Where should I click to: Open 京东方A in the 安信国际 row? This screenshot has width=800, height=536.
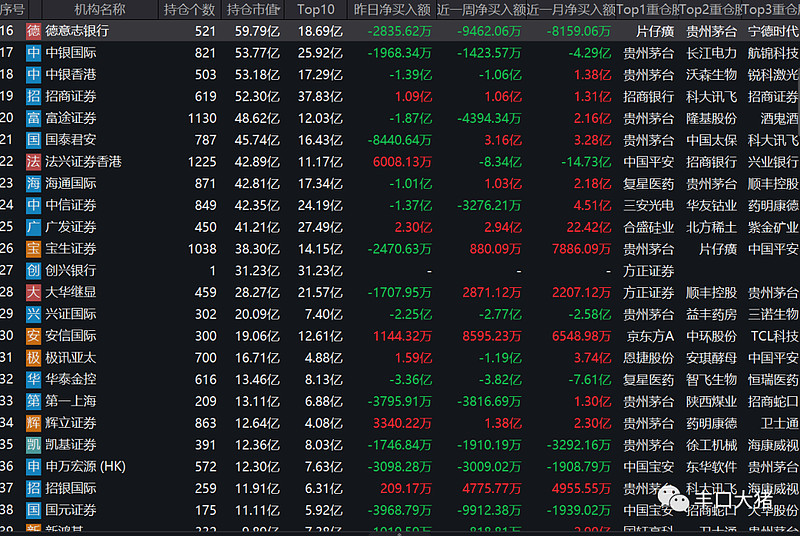[x=651, y=336]
